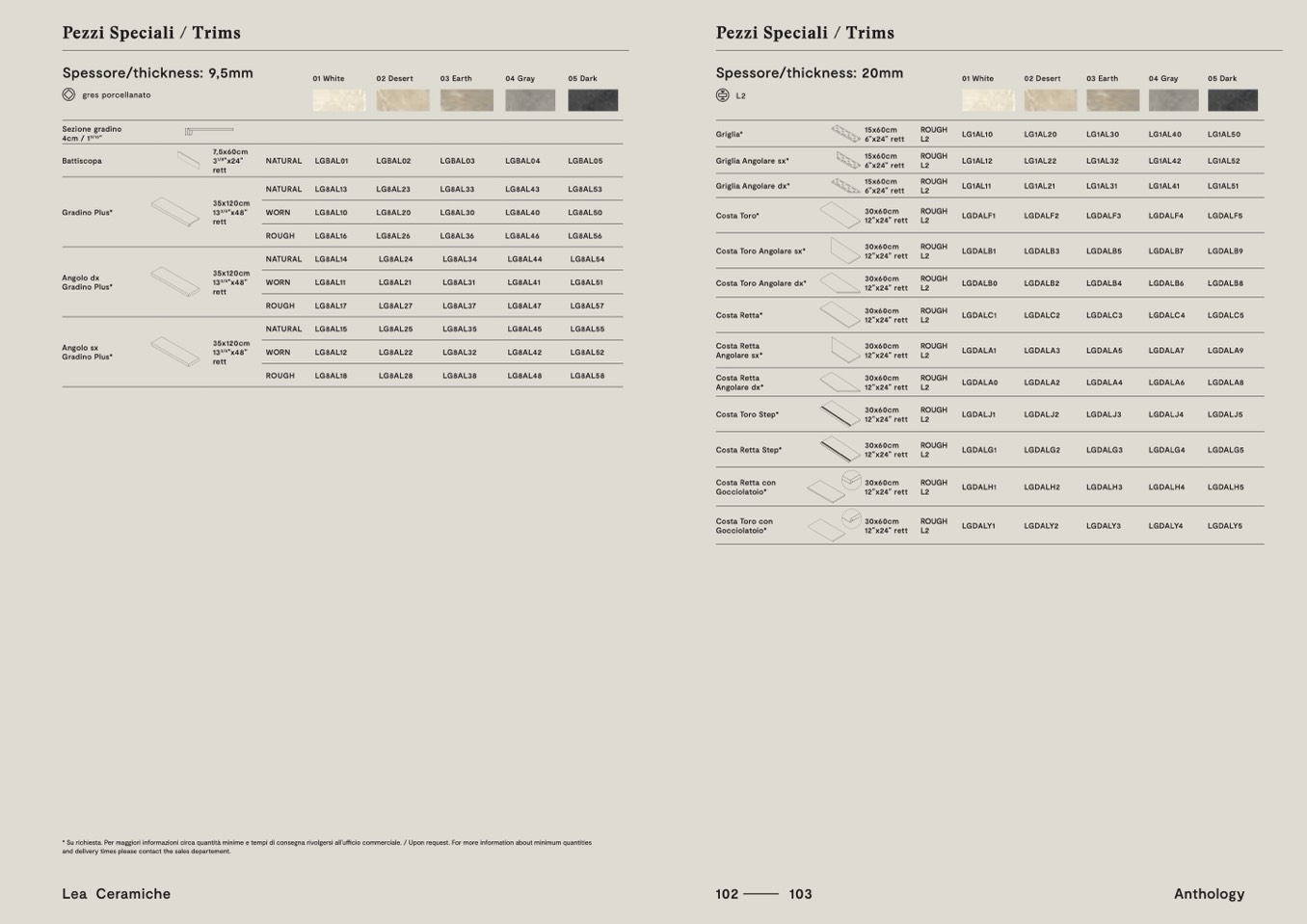This screenshot has height=924, width=1307.
Task: Select the Costa Toro Angolare sx illustration
Action: [843, 251]
